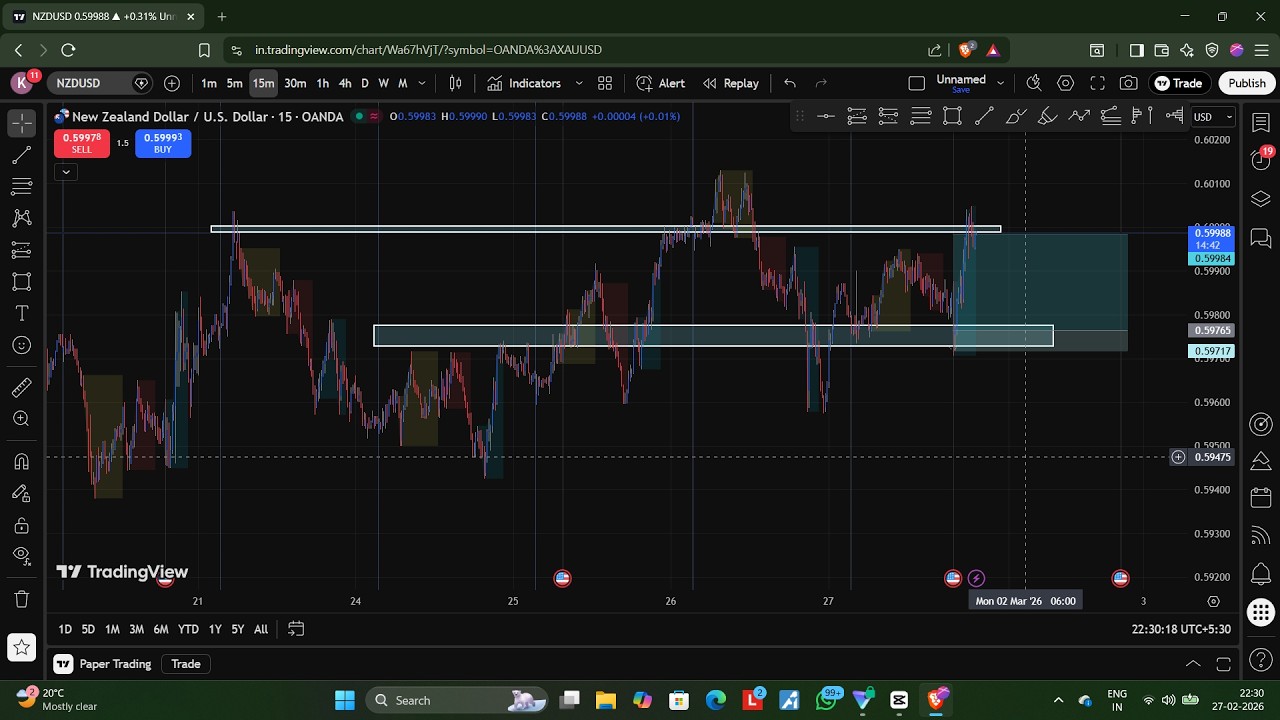Open the object tree layers icon
The height and width of the screenshot is (720, 1280).
click(x=1261, y=198)
